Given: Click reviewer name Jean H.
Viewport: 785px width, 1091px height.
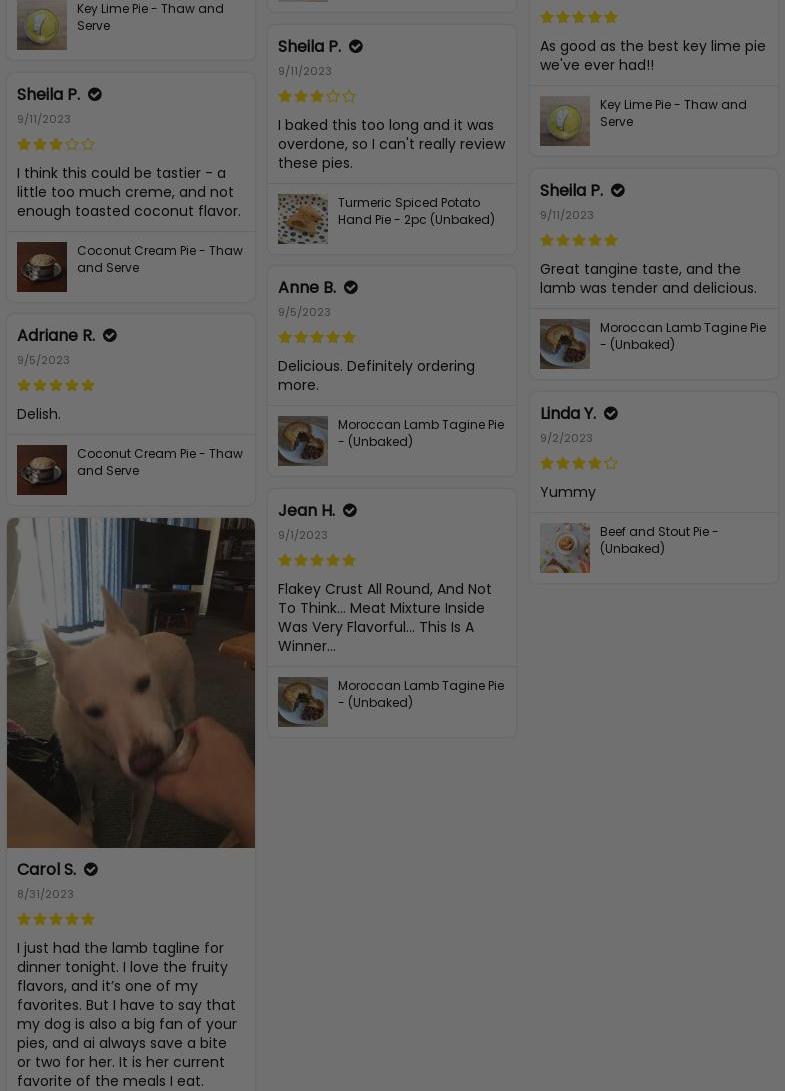Looking at the screenshot, I should [x=306, y=511].
